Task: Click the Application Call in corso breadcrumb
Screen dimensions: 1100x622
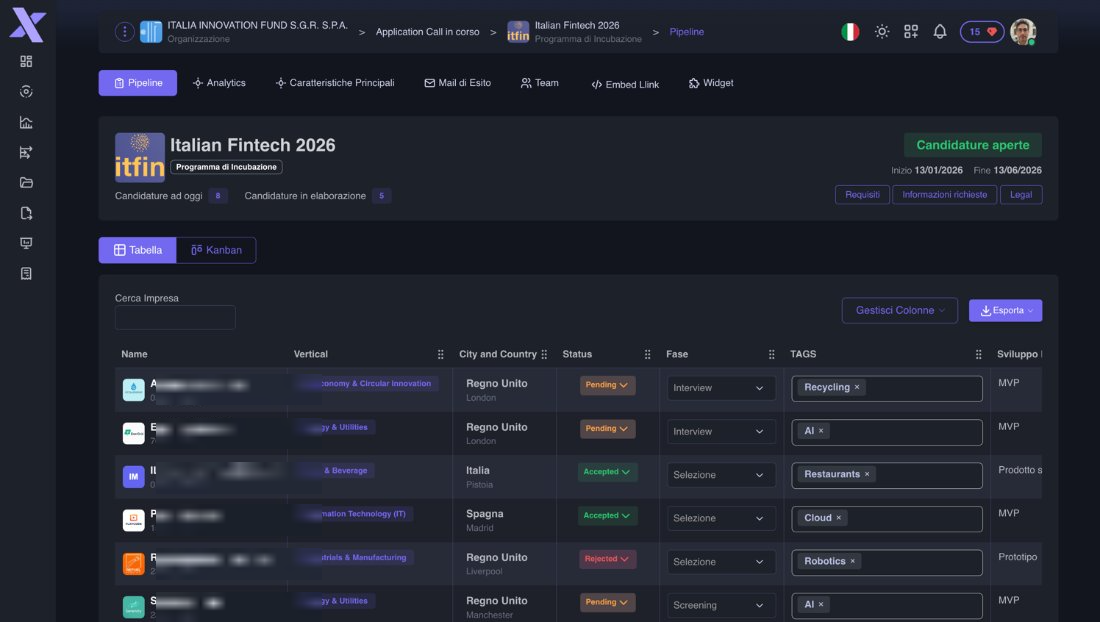Action: coord(427,32)
